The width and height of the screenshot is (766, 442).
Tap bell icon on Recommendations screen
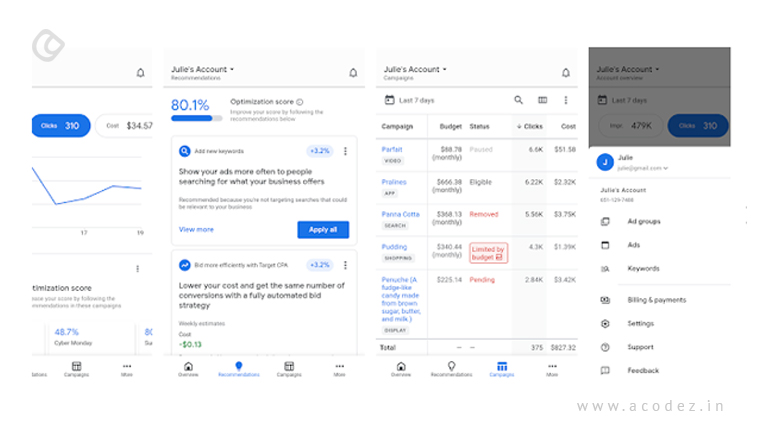pyautogui.click(x=353, y=73)
